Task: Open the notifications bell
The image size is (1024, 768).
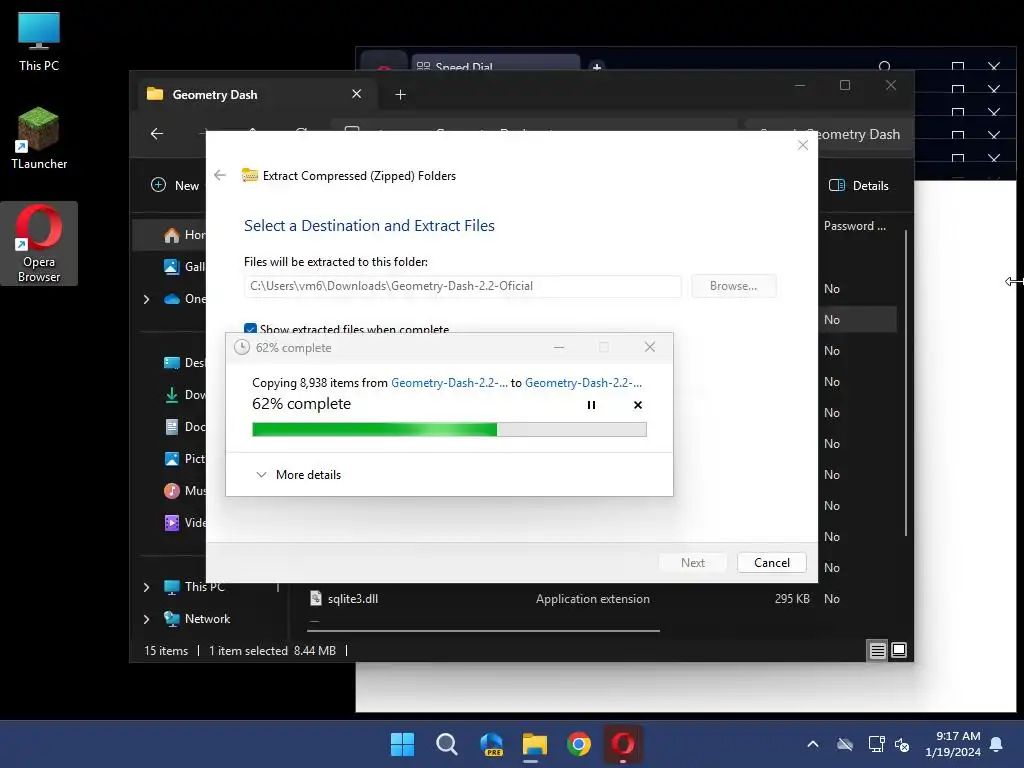Action: coord(997,744)
